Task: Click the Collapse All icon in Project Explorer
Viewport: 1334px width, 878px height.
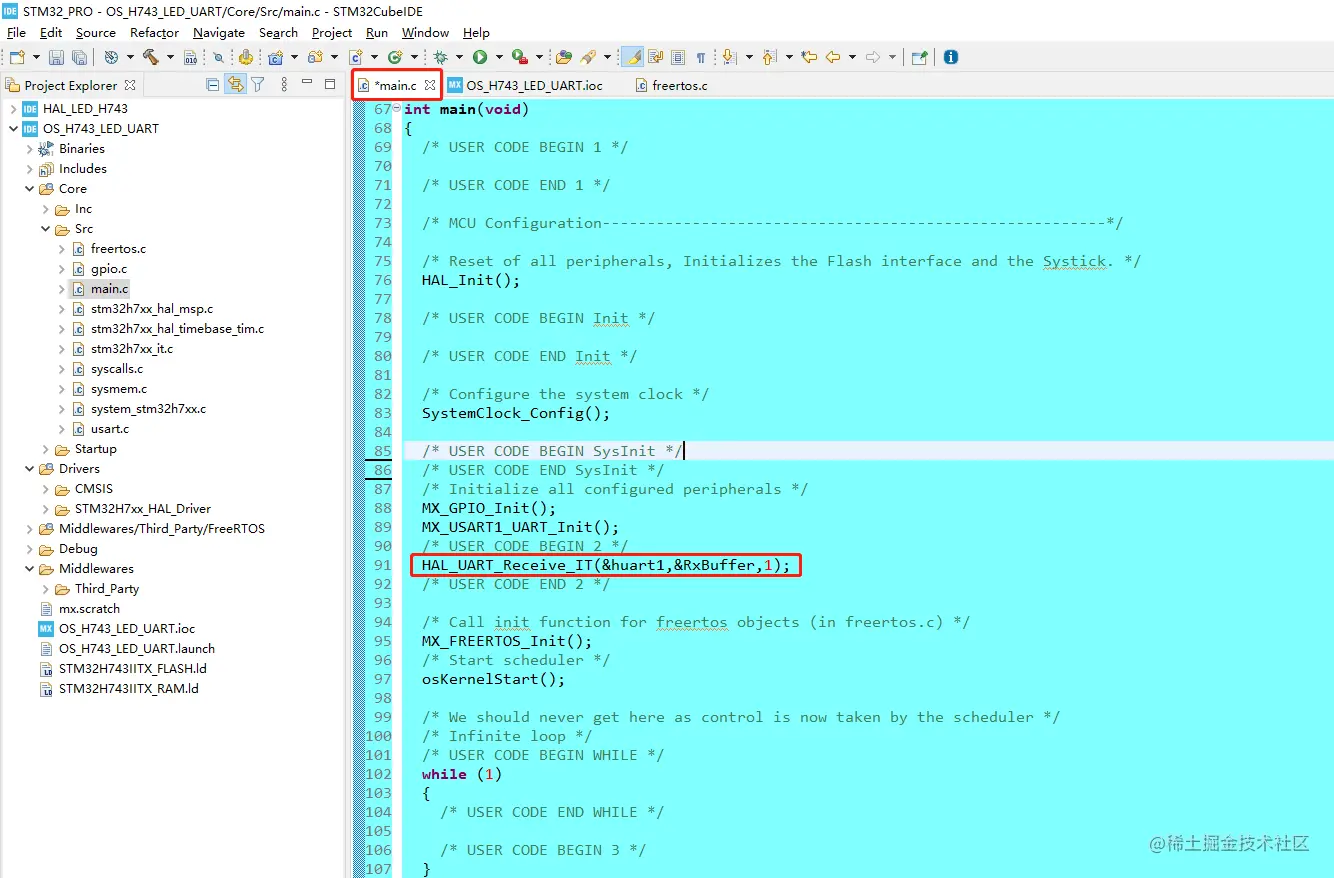Action: pos(212,85)
